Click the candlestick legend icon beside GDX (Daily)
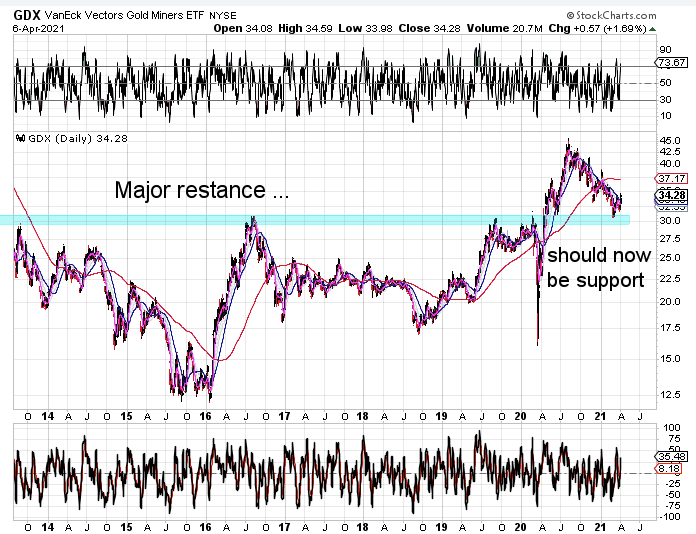The image size is (696, 534). point(20,138)
